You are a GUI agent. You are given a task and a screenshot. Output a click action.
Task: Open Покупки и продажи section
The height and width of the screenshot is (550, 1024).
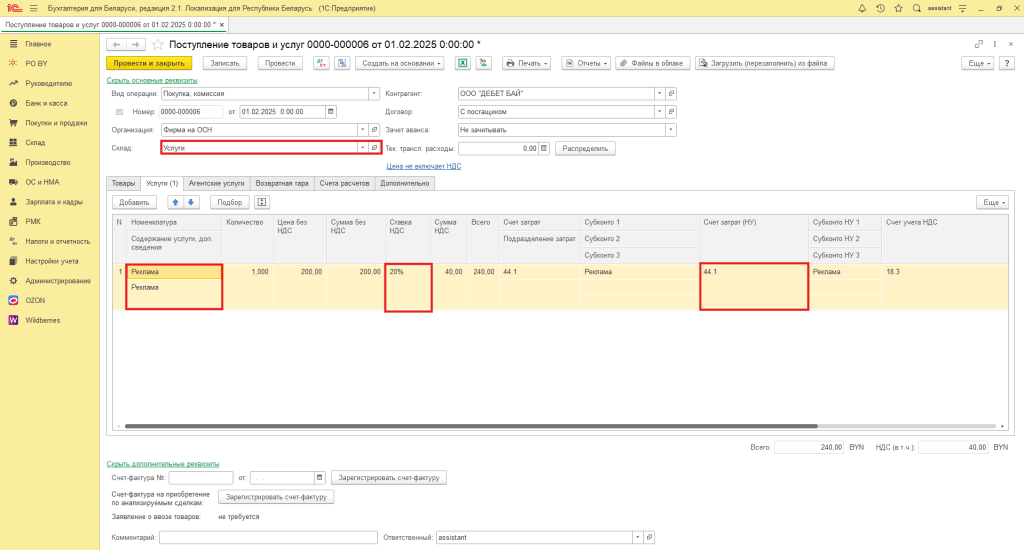tap(56, 123)
